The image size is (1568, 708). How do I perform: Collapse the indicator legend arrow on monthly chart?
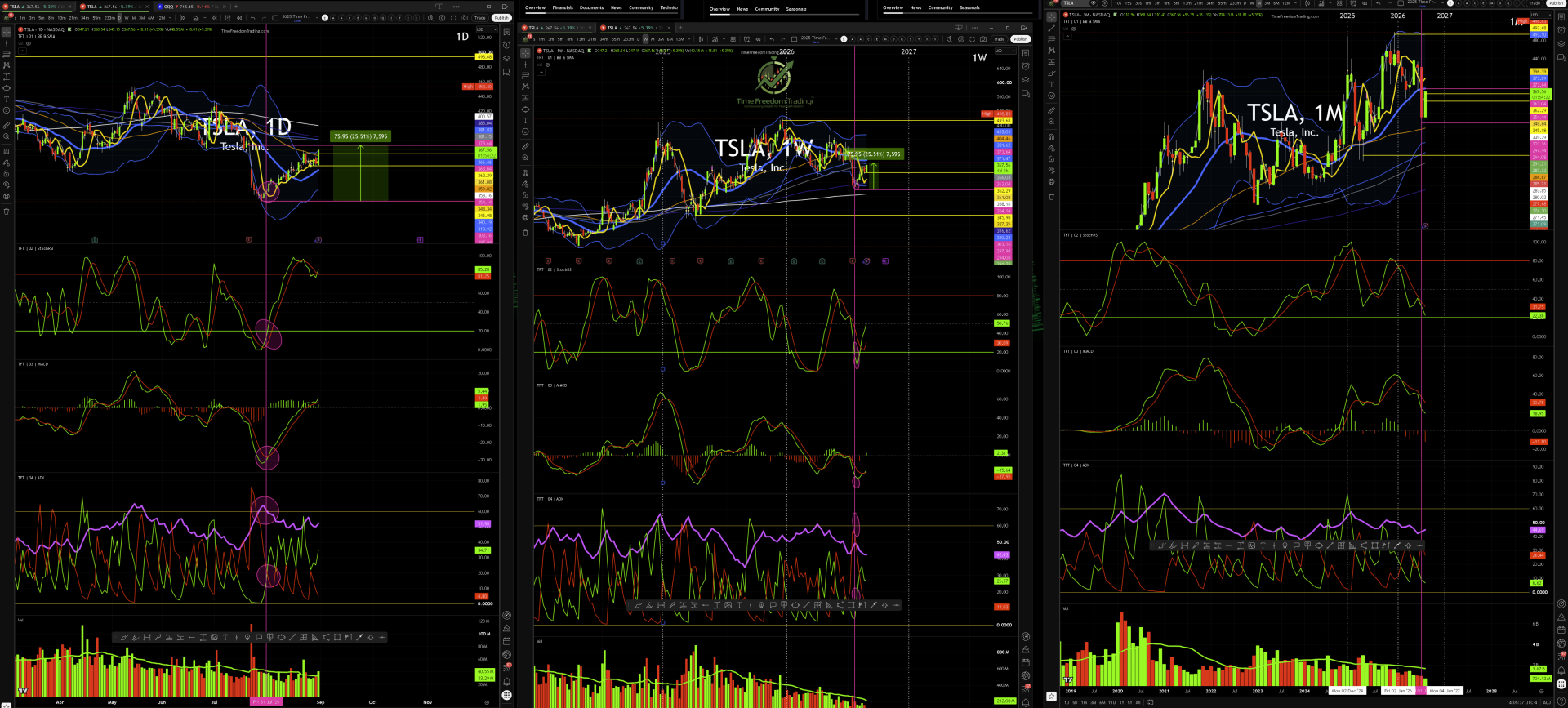click(1067, 36)
